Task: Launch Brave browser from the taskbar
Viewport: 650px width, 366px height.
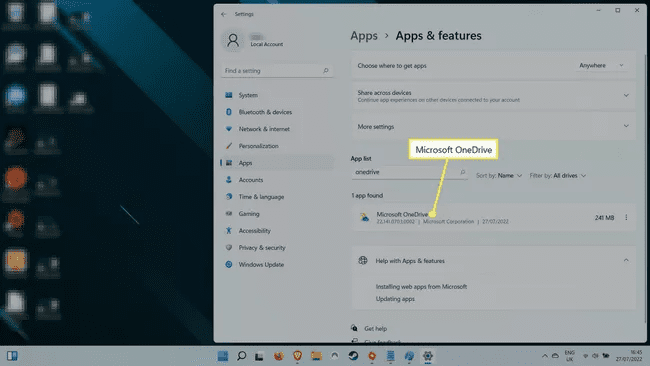Action: click(297, 356)
